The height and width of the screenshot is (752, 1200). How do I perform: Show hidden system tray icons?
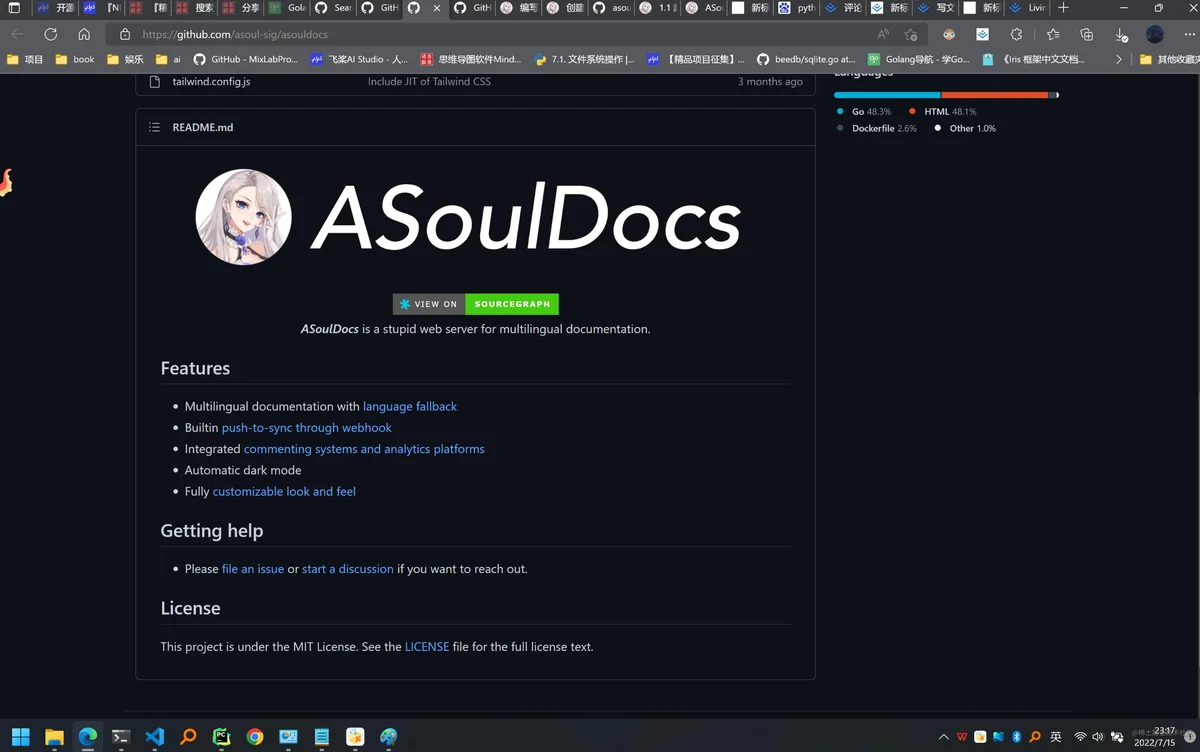943,737
